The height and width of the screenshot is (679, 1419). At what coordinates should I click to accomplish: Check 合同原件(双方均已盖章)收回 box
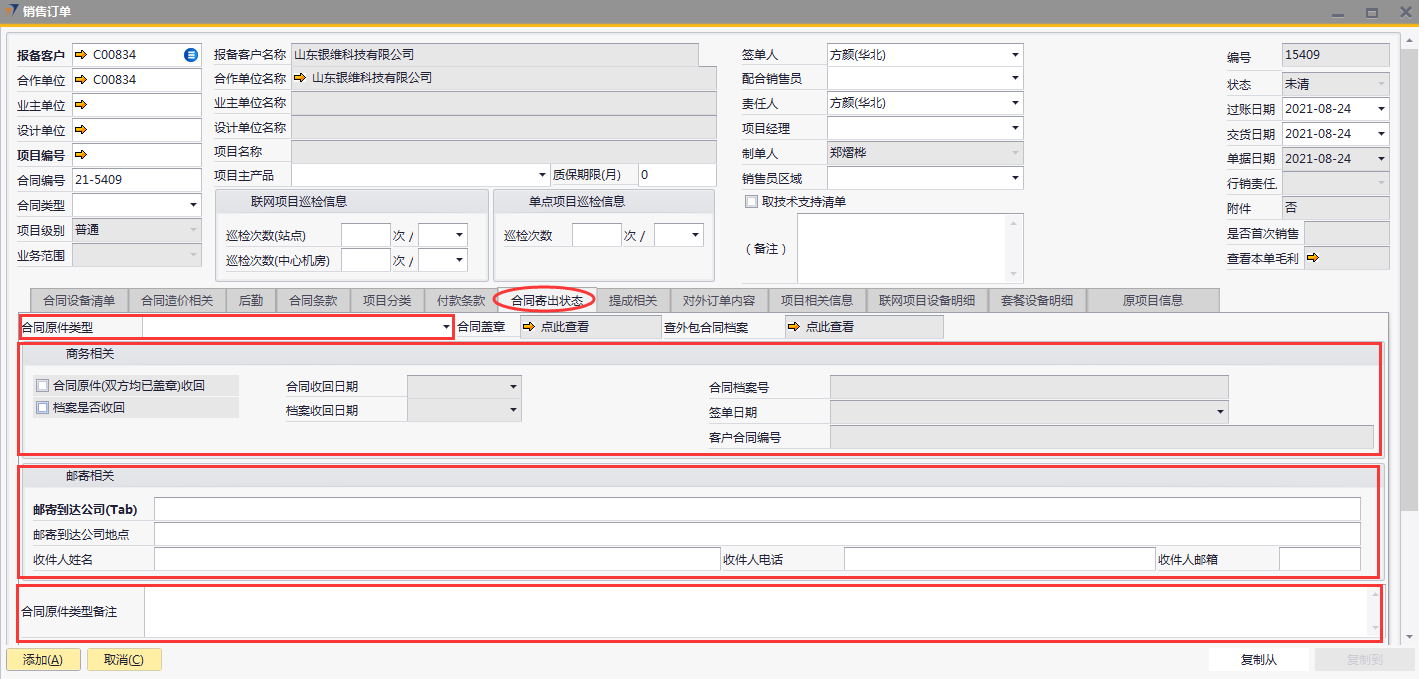[42, 385]
